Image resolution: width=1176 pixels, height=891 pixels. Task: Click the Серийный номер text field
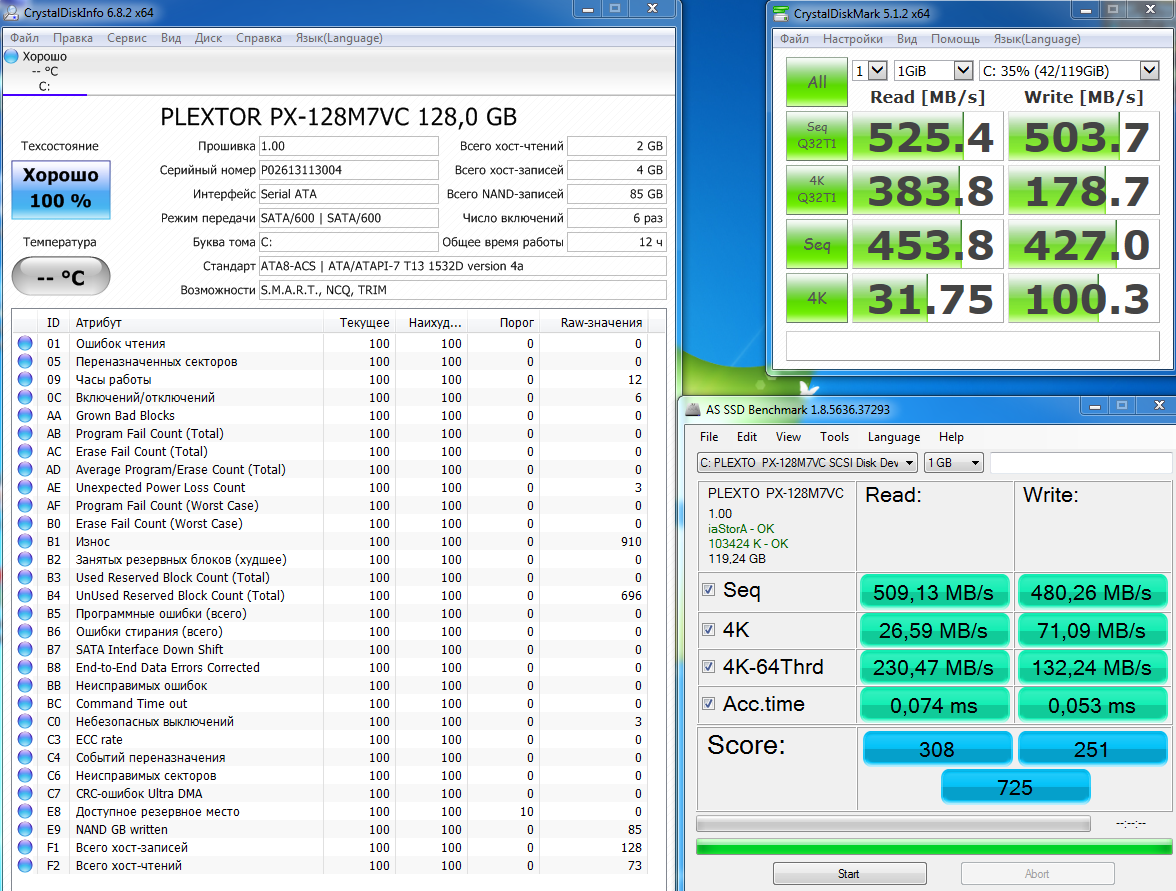[x=348, y=170]
